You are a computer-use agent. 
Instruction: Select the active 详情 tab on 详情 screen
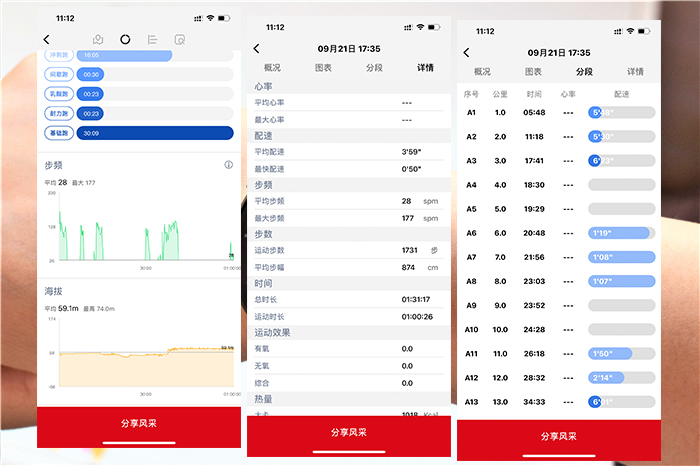(425, 68)
